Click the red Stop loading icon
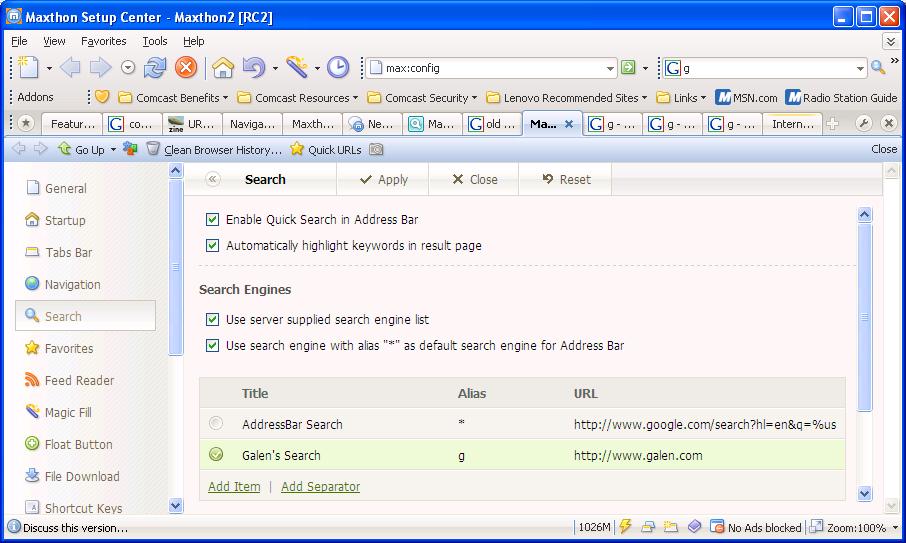Viewport: 906px width, 543px height. point(186,68)
